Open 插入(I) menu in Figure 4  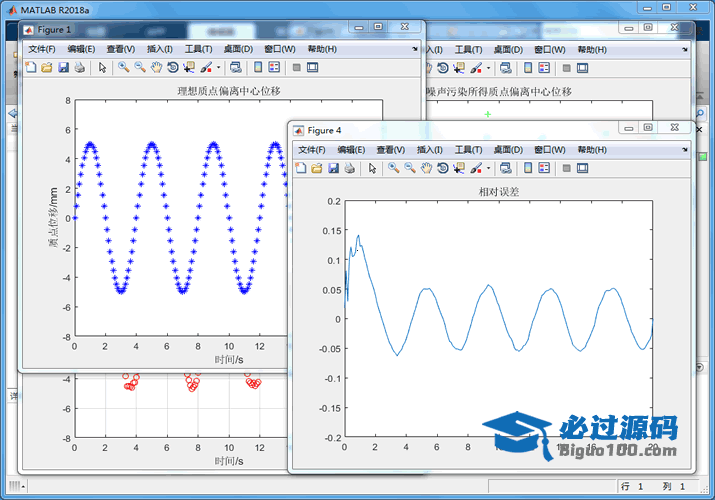tap(430, 149)
